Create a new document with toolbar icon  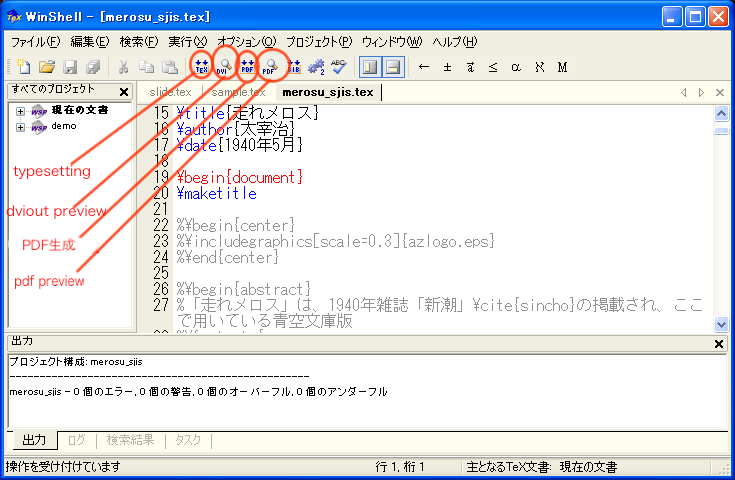pyautogui.click(x=23, y=67)
